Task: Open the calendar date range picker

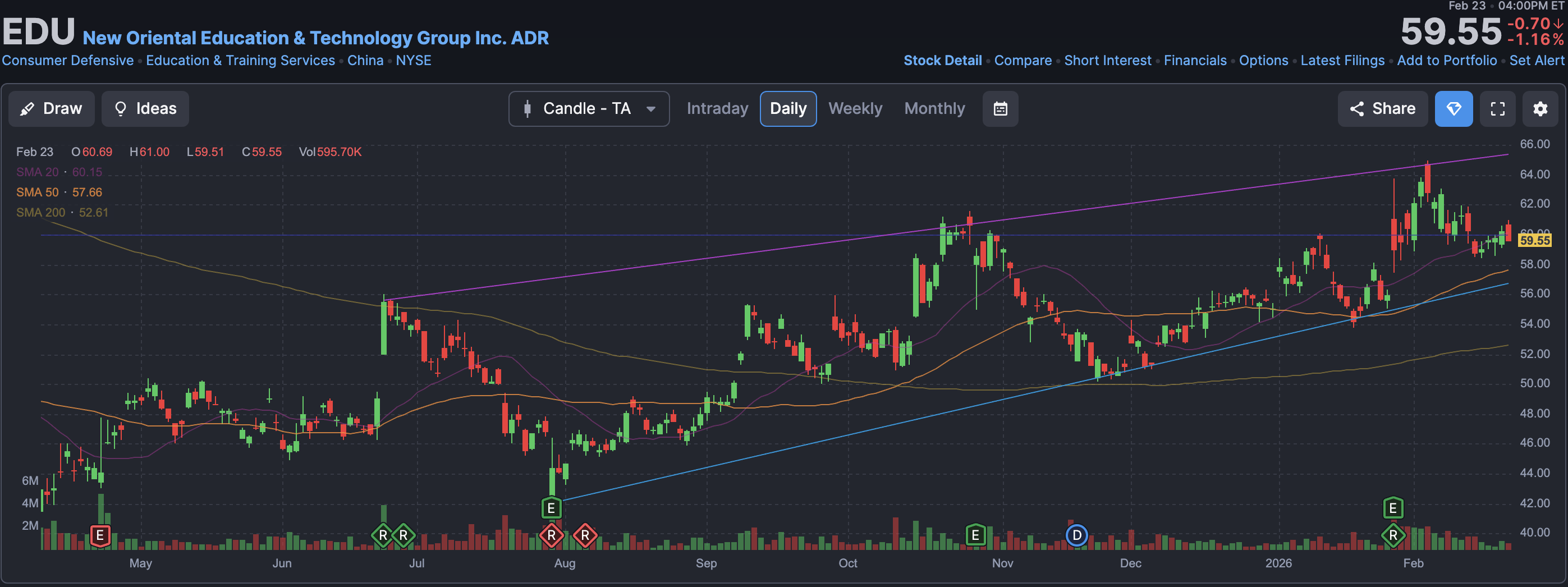Action: click(x=1000, y=108)
